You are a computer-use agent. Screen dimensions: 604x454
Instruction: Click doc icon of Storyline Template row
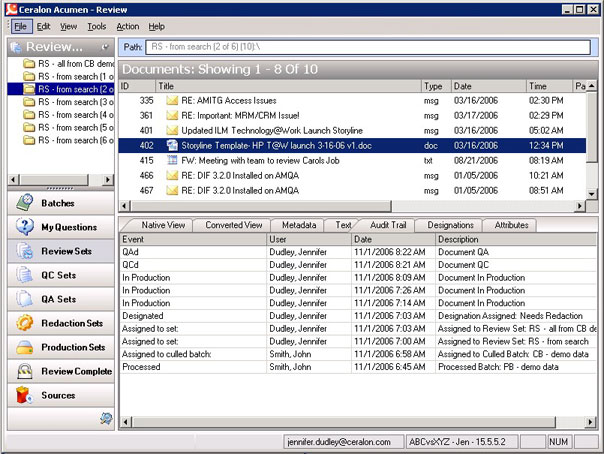point(172,146)
